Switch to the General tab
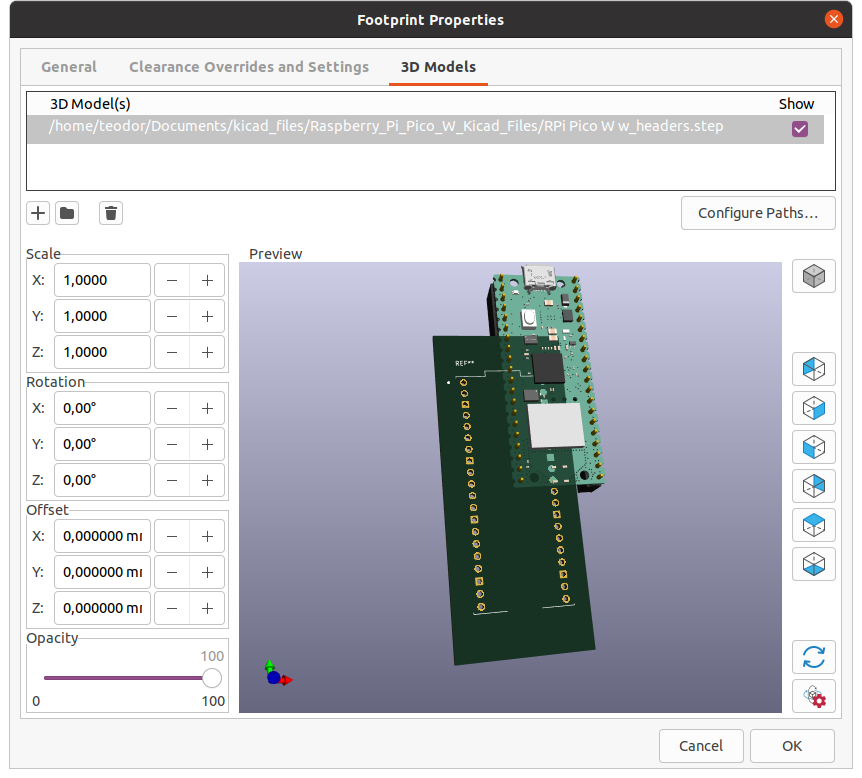Image resolution: width=862 pixels, height=778 pixels. coord(69,67)
